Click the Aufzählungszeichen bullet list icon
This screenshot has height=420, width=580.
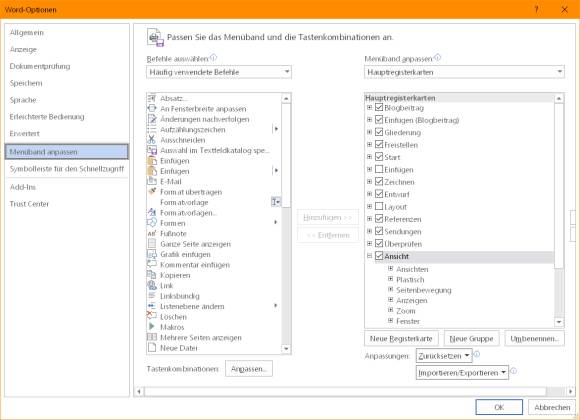coord(152,130)
